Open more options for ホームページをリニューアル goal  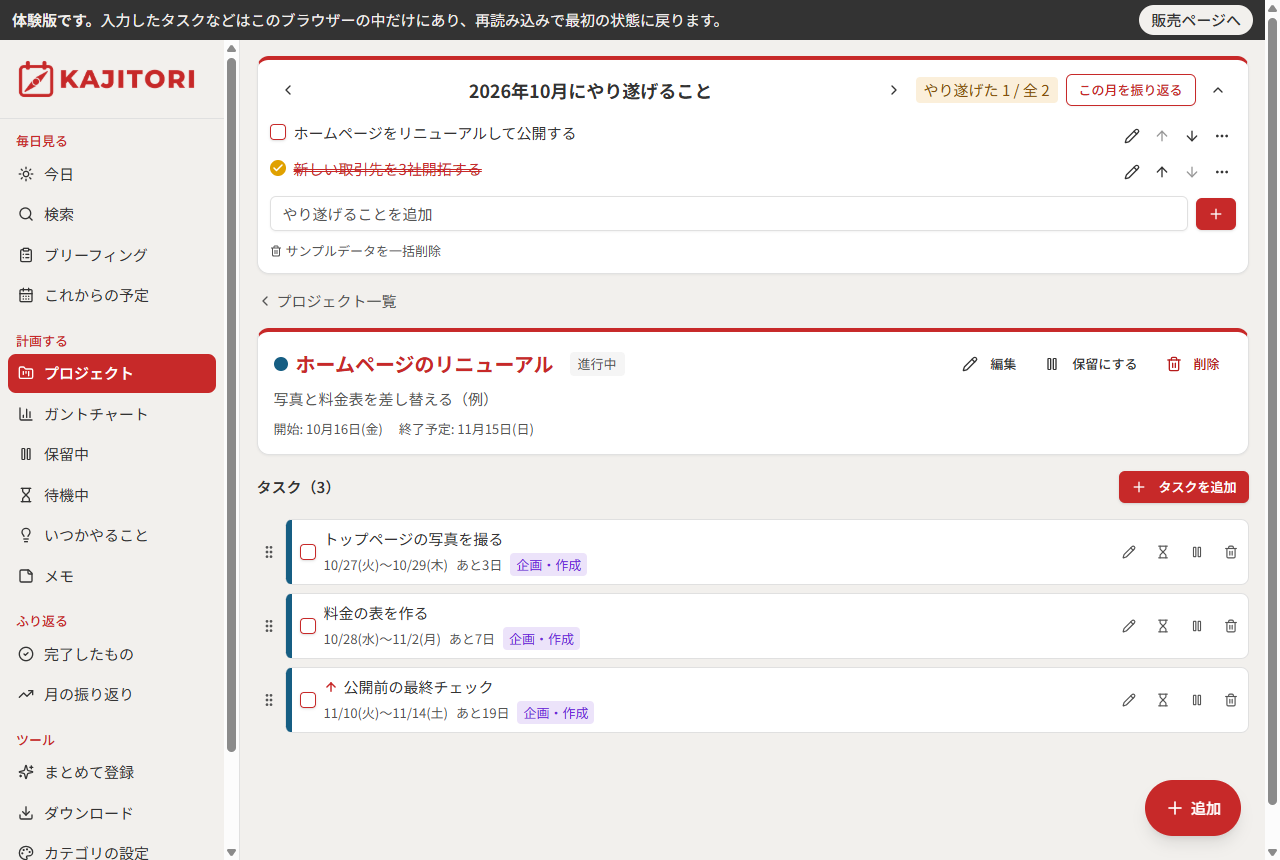click(1222, 136)
